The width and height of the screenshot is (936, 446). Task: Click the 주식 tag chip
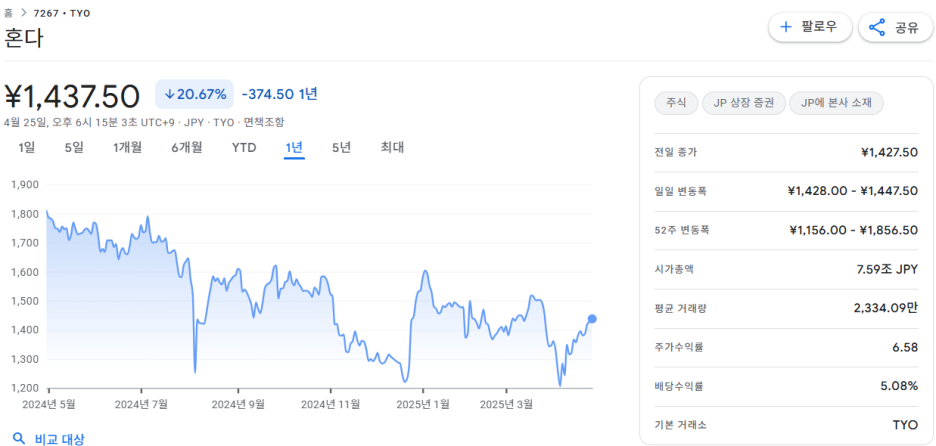(x=676, y=103)
